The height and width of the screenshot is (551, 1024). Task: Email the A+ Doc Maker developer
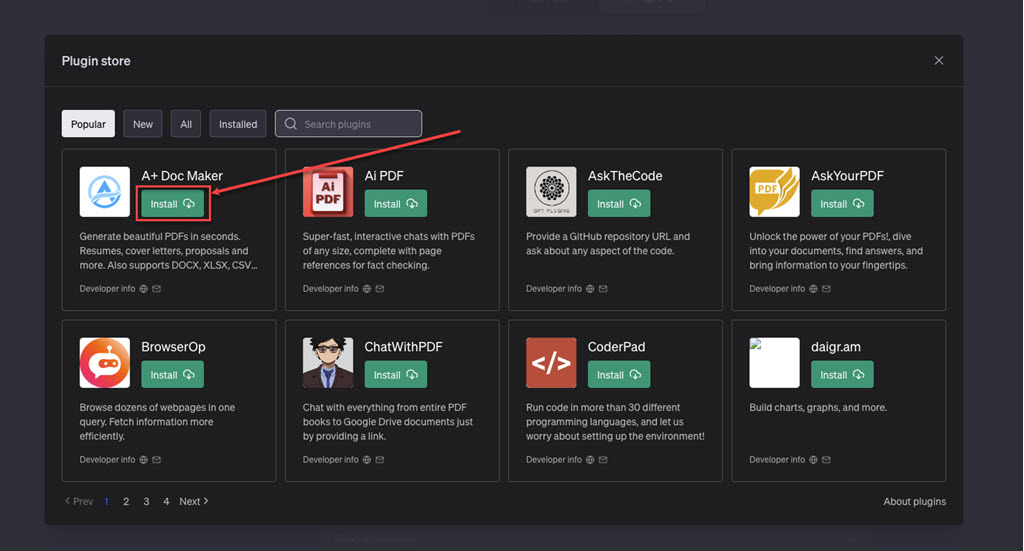(x=157, y=289)
